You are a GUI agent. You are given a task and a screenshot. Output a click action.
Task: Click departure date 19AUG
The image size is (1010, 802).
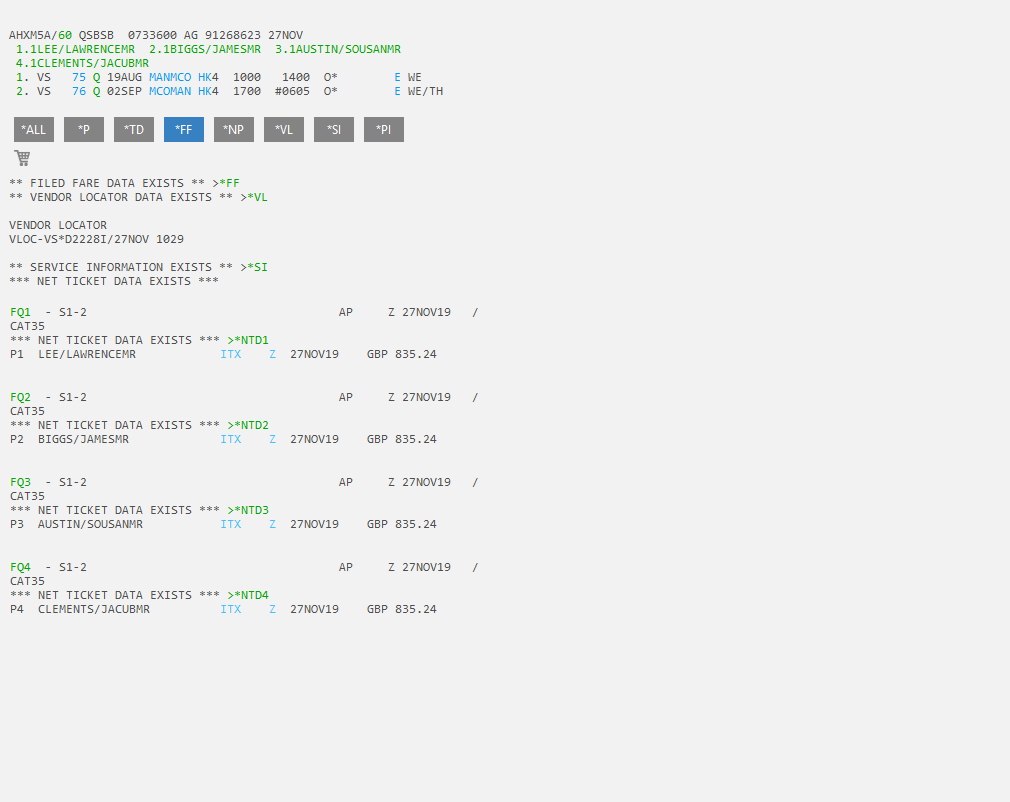pos(124,77)
